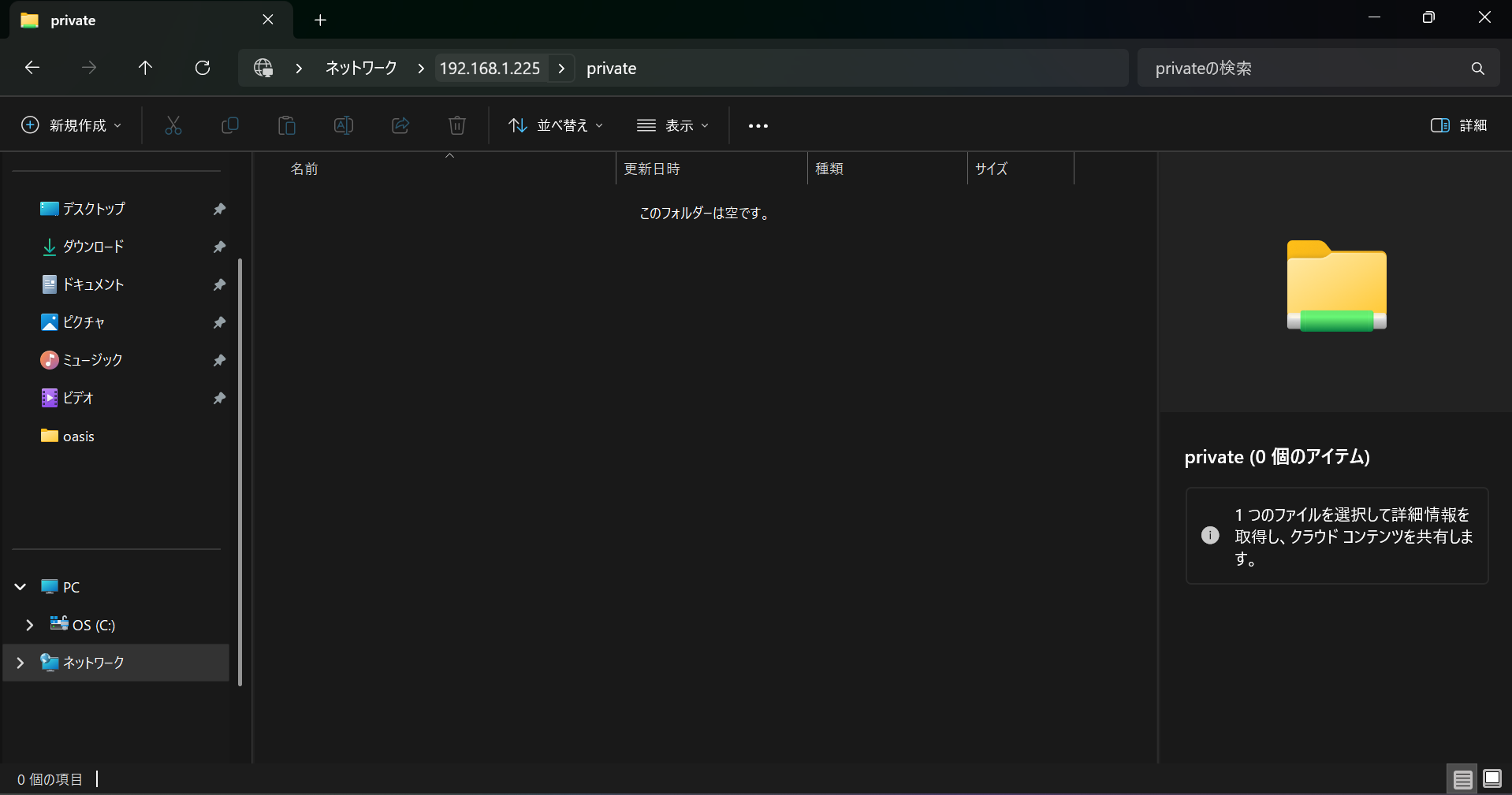Open the 表示 view dropdown

pyautogui.click(x=672, y=125)
